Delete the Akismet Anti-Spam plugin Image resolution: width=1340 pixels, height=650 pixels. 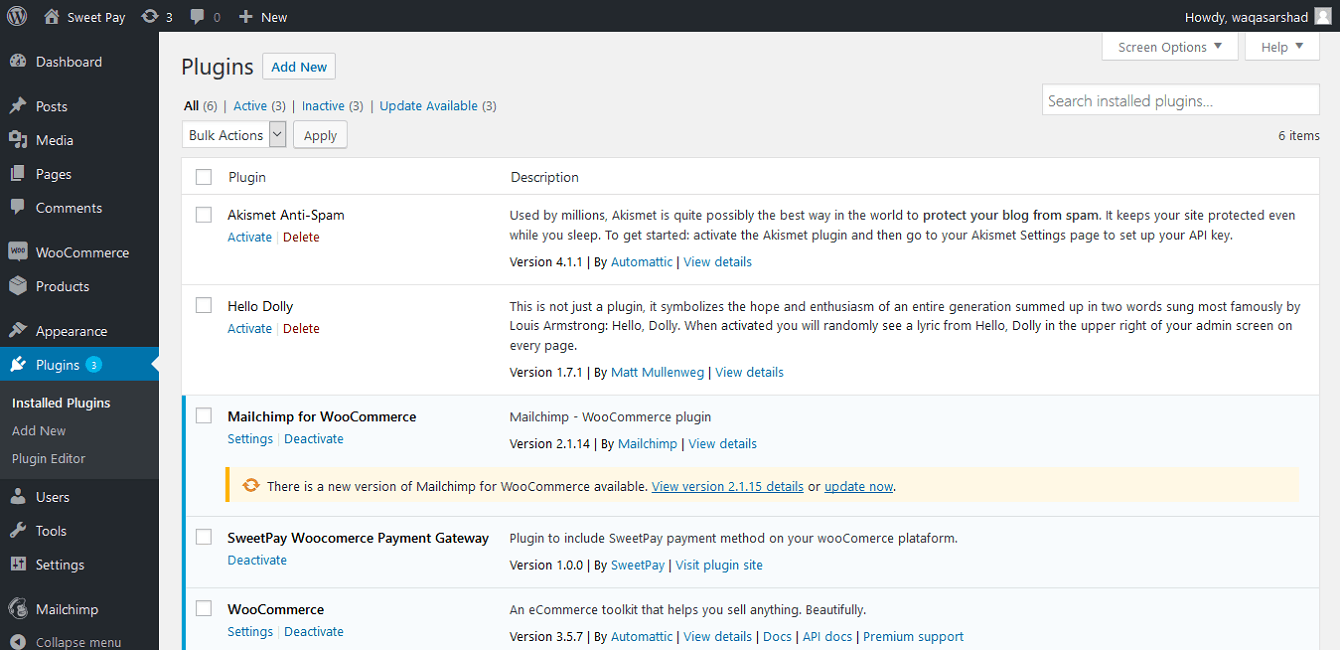pos(301,237)
